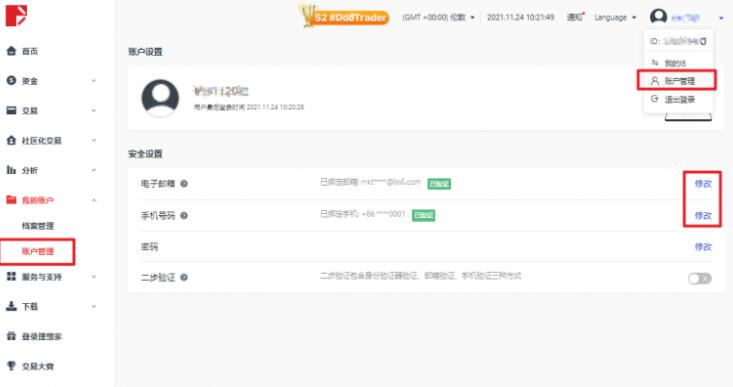Click the S2 DooTrader trophy banner
This screenshot has width=733, height=387.
(344, 16)
